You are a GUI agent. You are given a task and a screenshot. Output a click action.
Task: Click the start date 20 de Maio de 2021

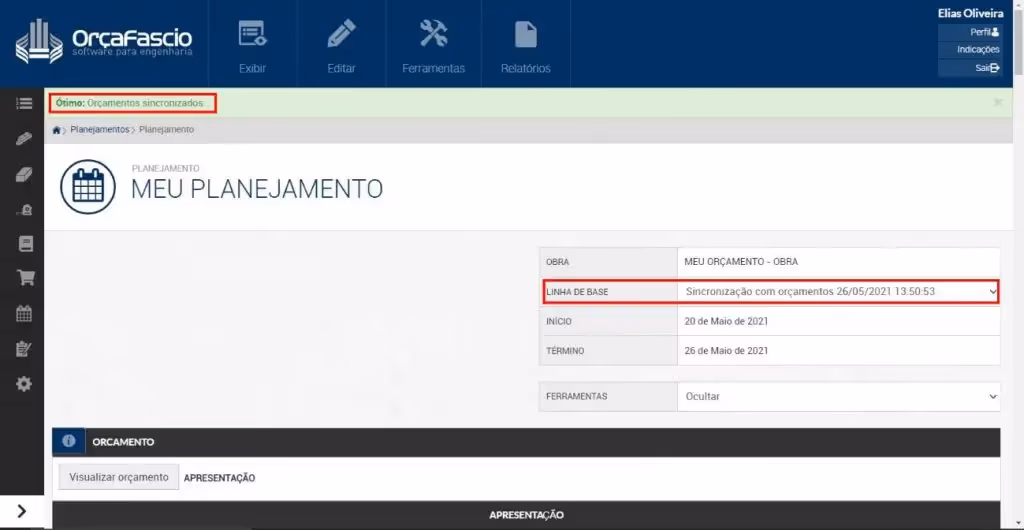[x=726, y=321]
